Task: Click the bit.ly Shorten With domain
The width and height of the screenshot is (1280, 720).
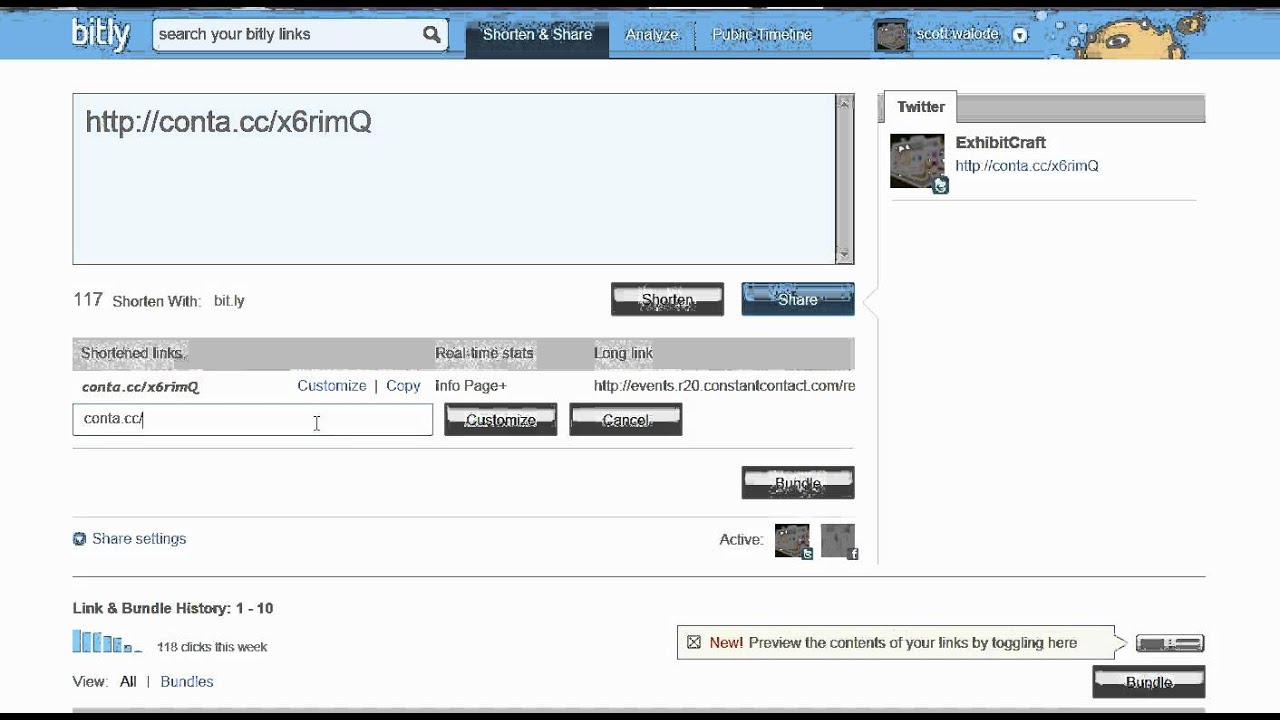Action: 229,301
